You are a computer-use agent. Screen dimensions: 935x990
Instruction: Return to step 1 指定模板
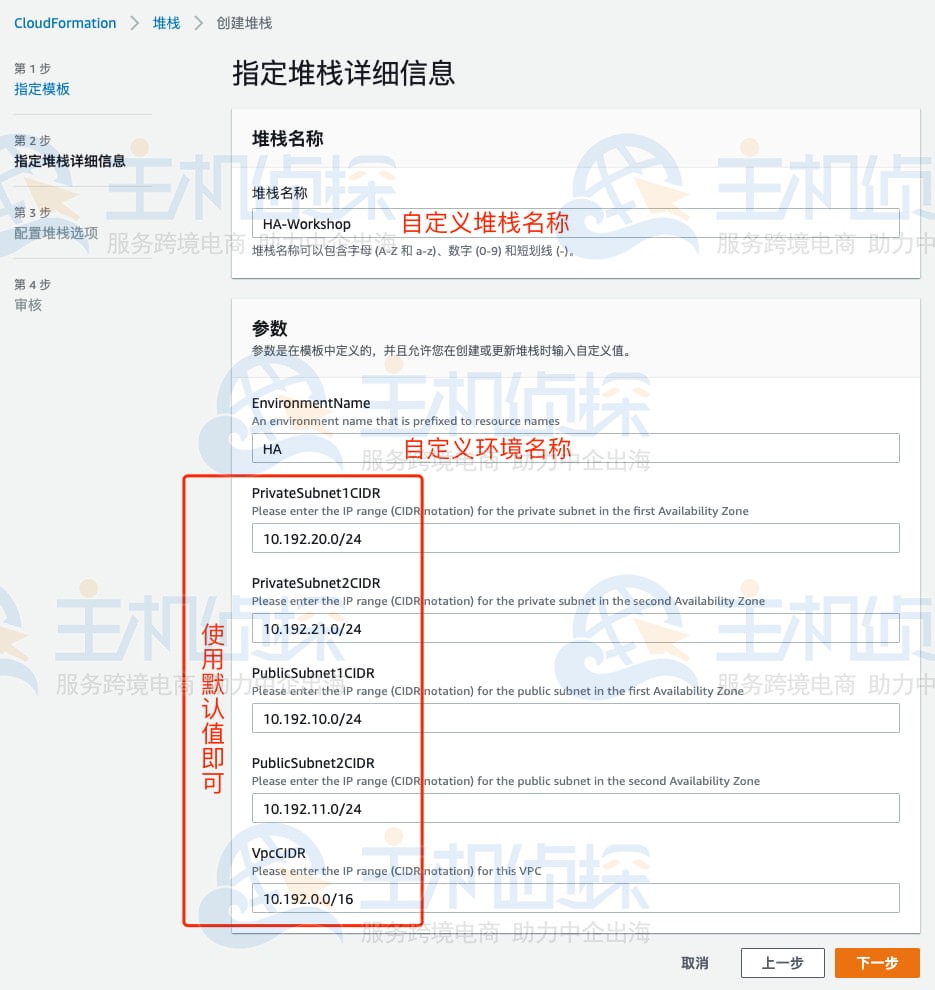[42, 89]
